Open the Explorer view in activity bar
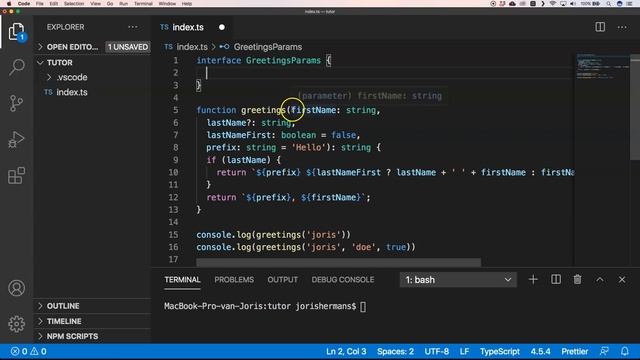This screenshot has height=360, width=640. click(x=16, y=31)
